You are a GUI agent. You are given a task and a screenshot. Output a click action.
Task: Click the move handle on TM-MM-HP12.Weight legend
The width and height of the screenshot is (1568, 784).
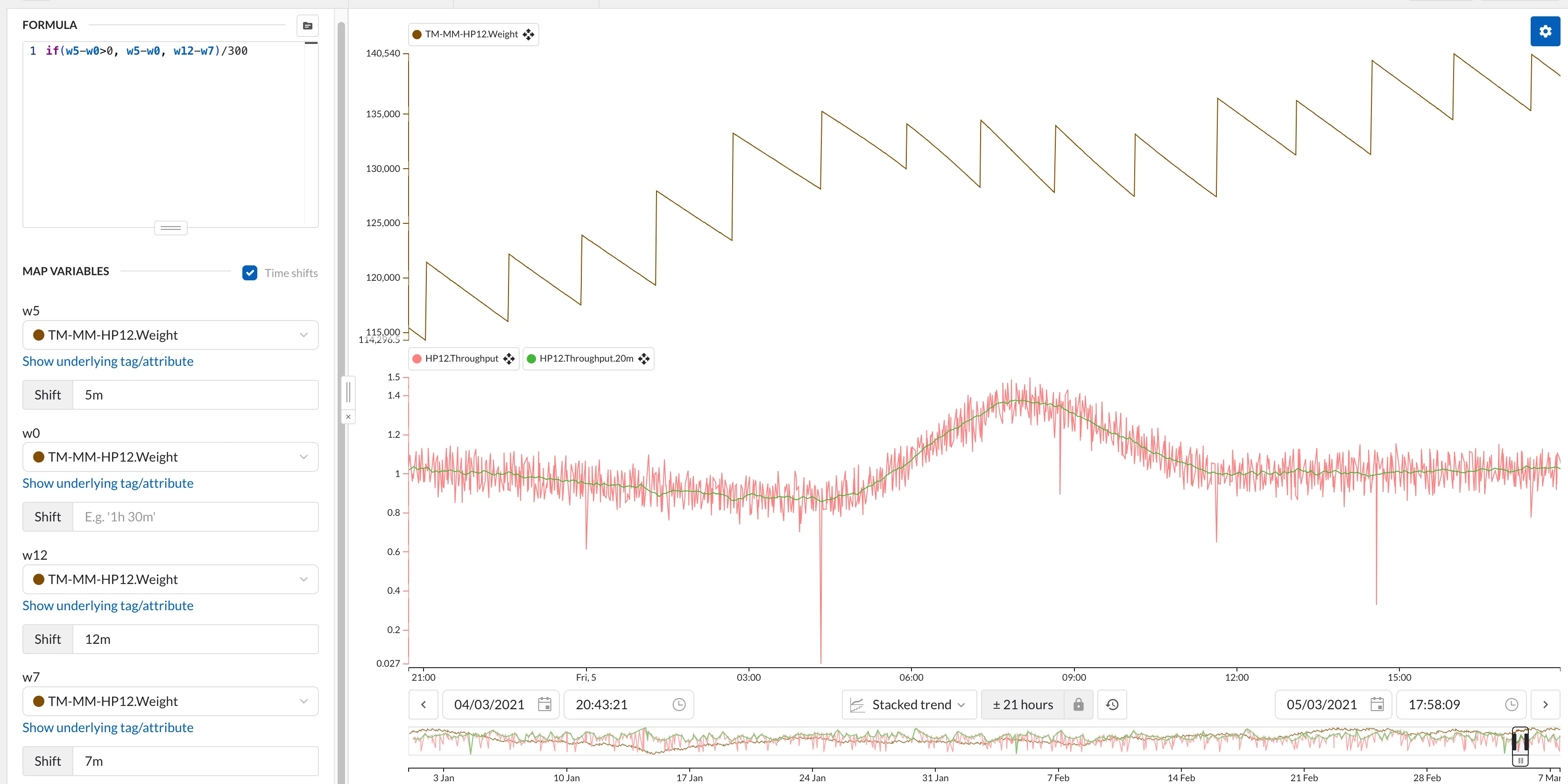[529, 35]
